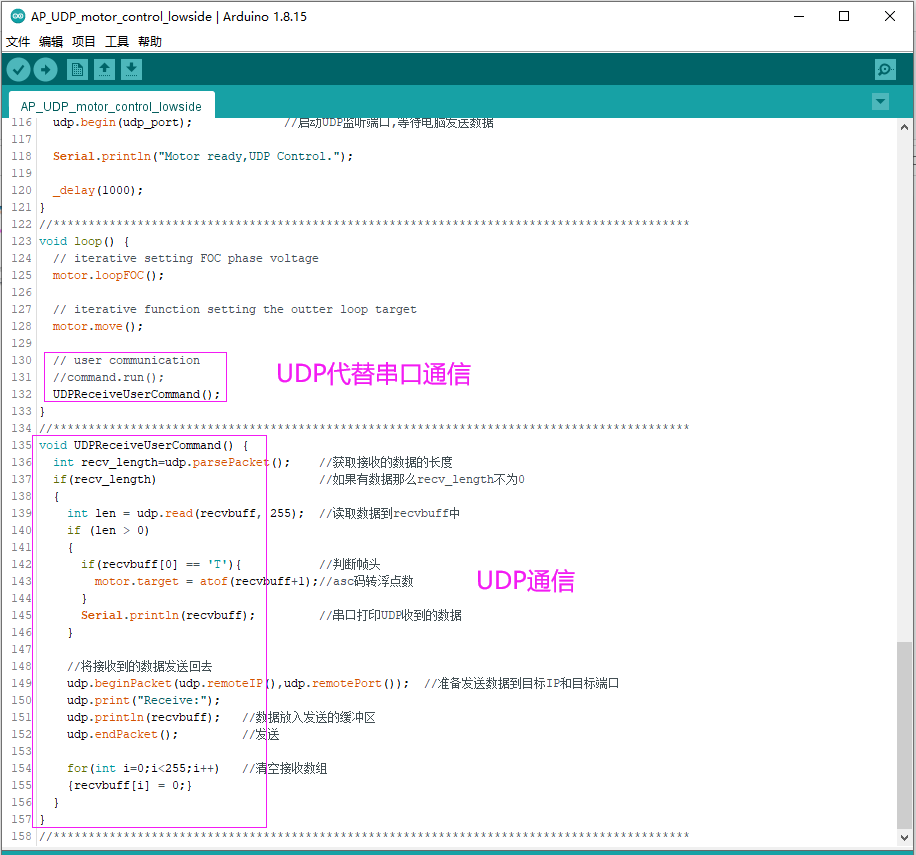This screenshot has height=855, width=916.
Task: Click 'void UDPReceiveUserCommand() {' definition line
Action: 144,445
